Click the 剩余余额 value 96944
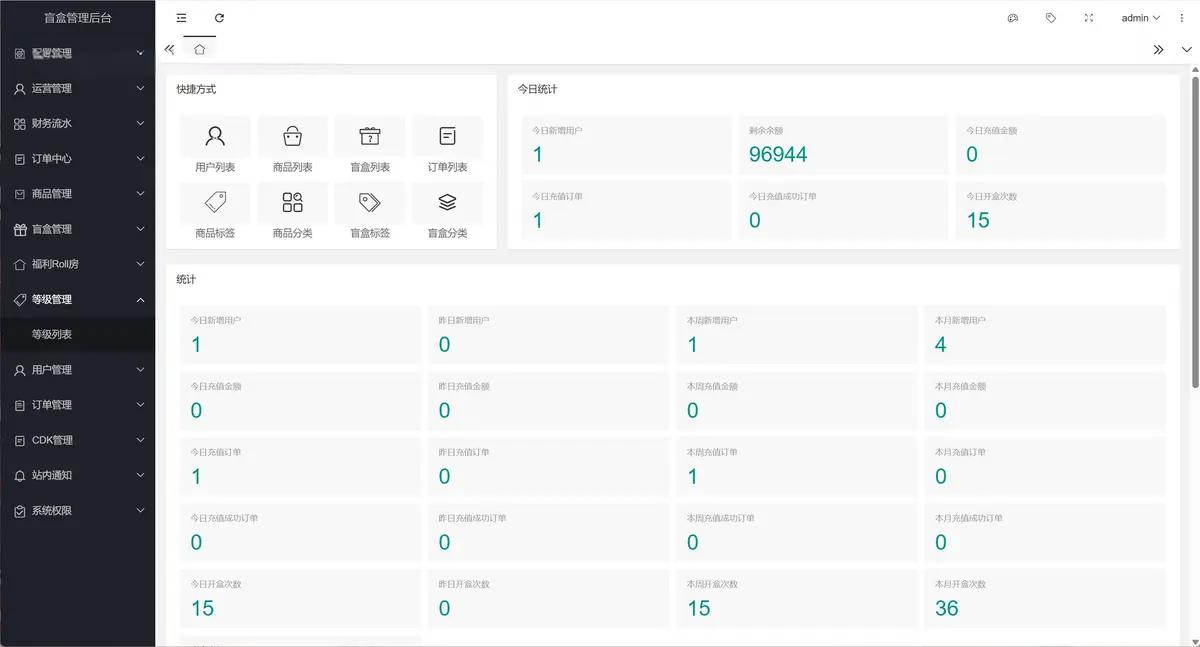 coord(778,154)
